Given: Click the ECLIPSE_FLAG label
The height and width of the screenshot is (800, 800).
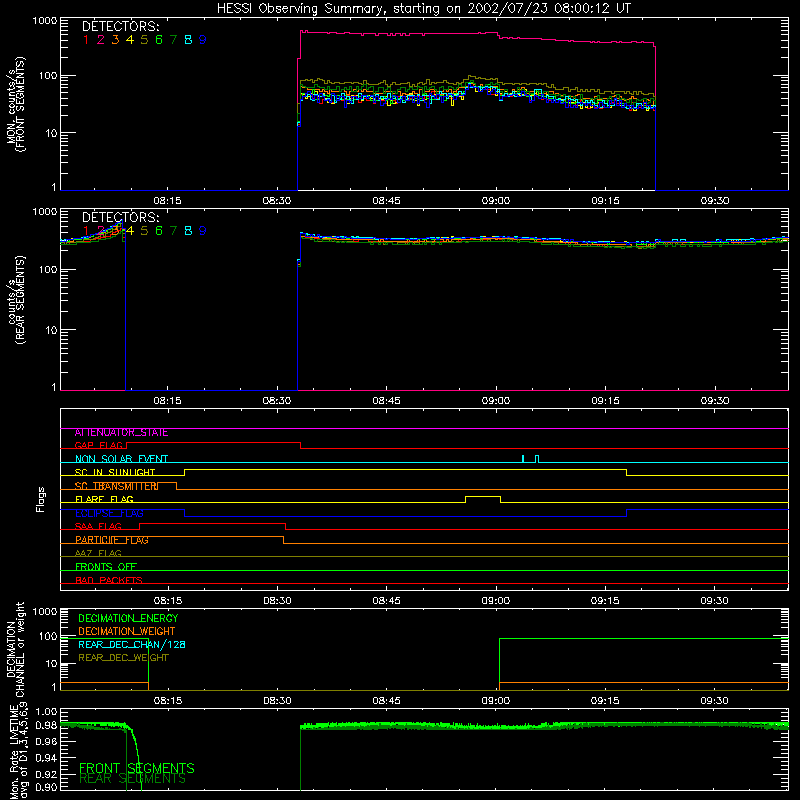Looking at the screenshot, I should 109,513.
